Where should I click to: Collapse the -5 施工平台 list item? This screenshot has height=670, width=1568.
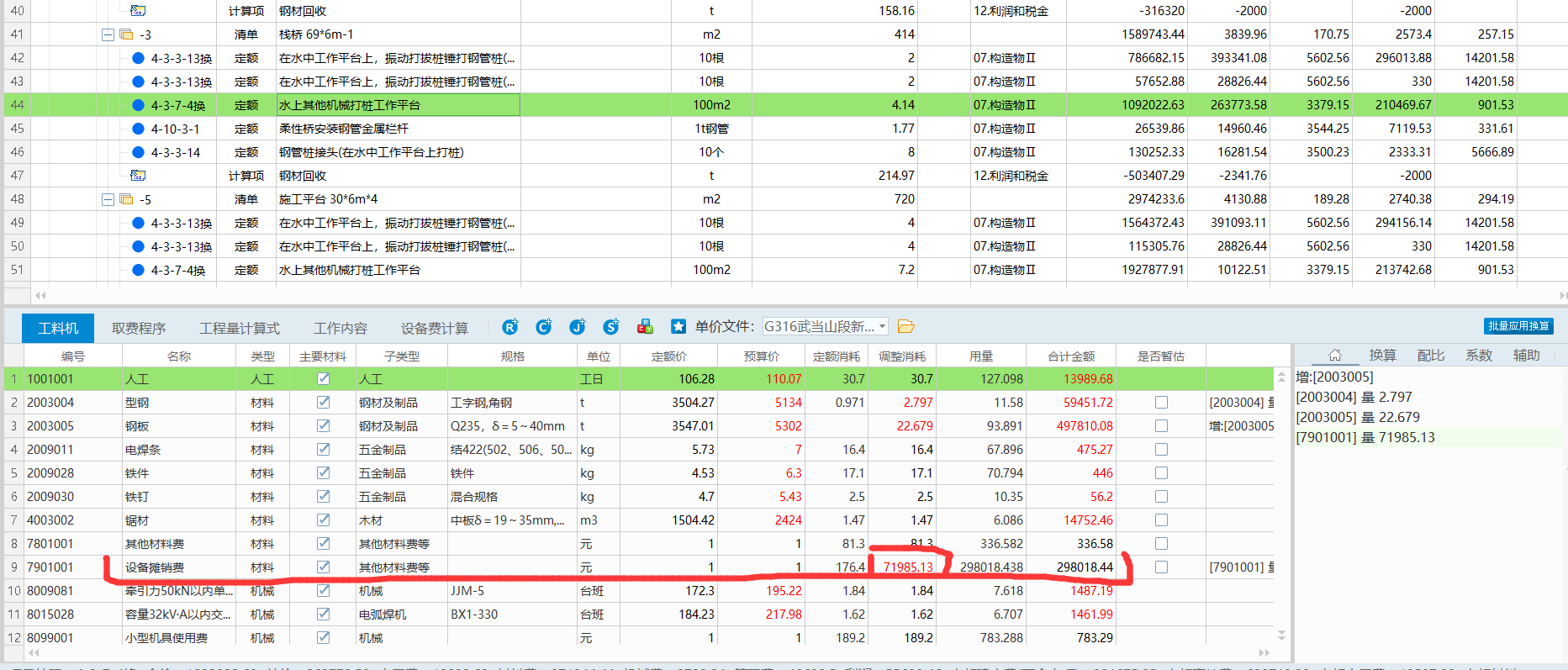coord(108,199)
